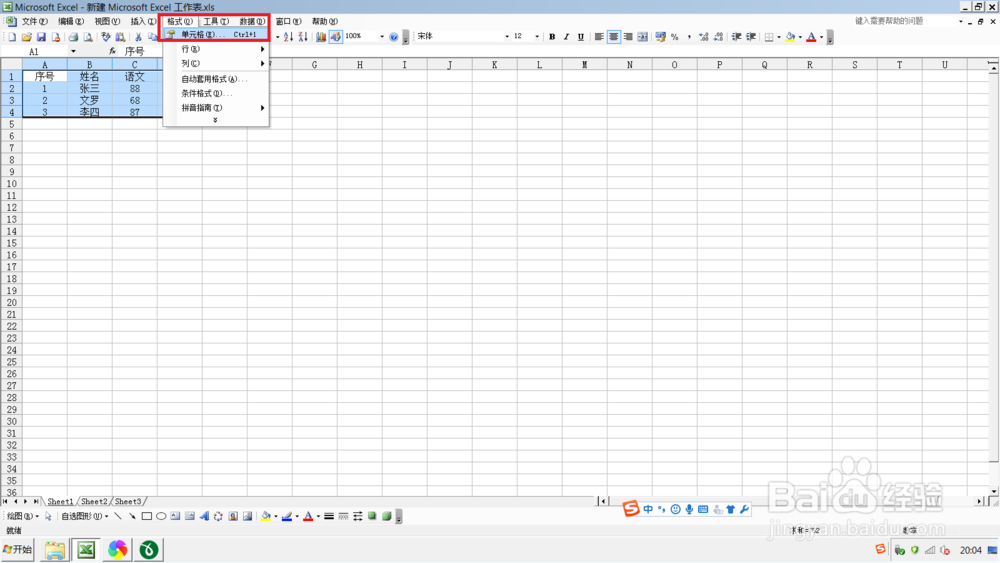Open the File menu
Screen dimensions: 1000x563
click(x=34, y=22)
